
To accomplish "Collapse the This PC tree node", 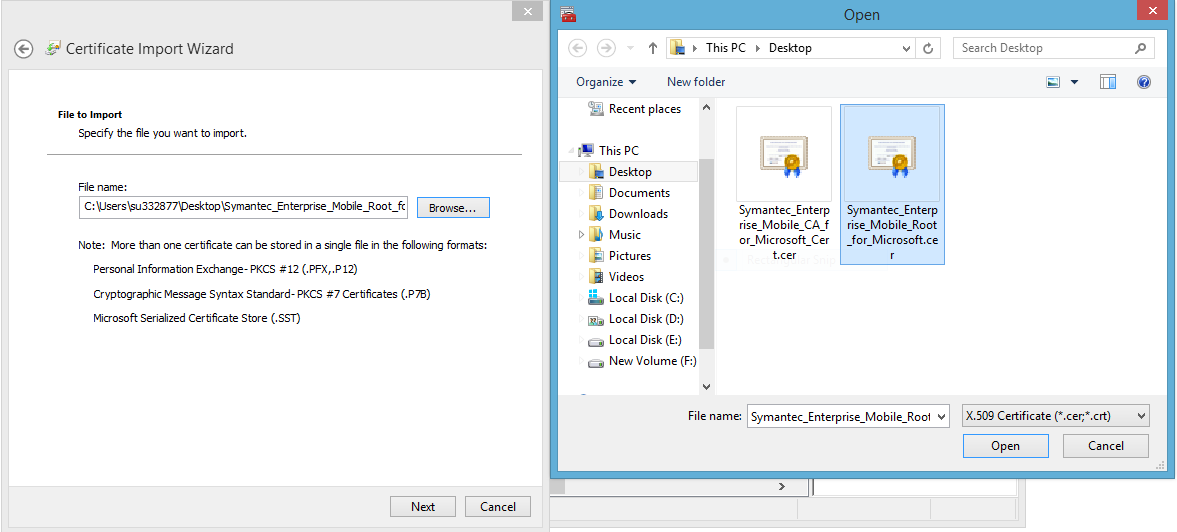I will click(571, 150).
